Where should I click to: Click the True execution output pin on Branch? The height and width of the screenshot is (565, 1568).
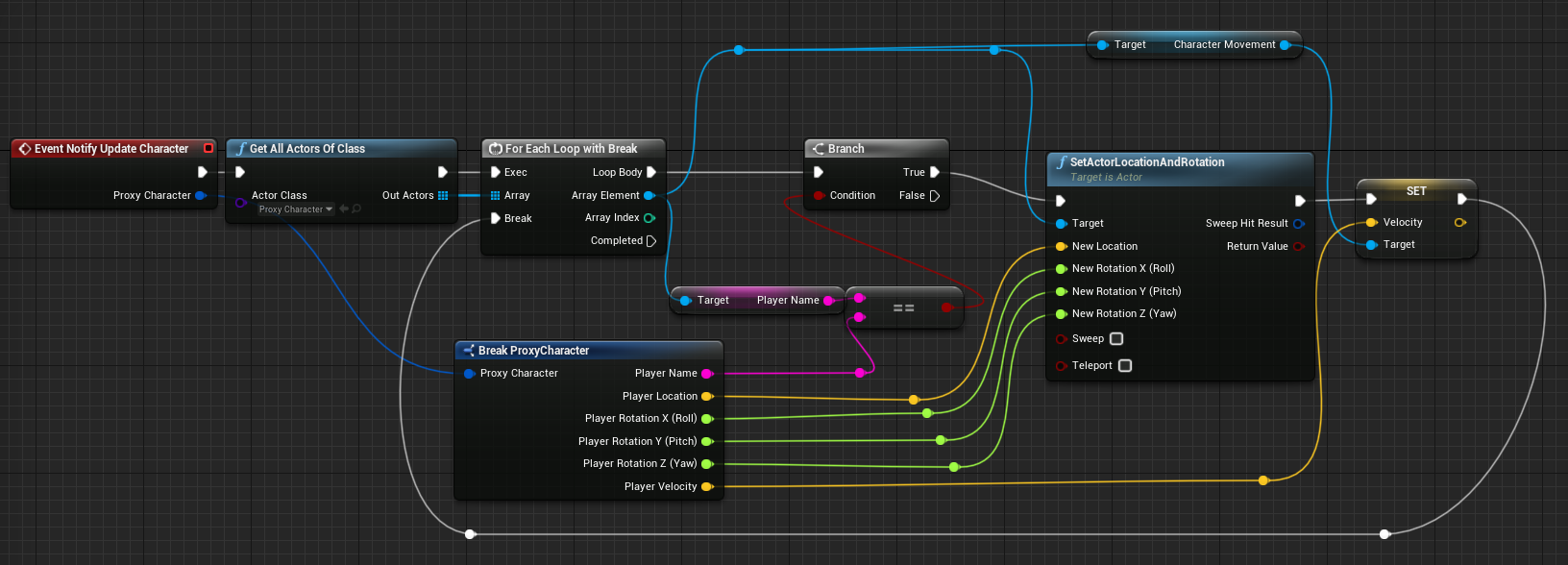[934, 172]
